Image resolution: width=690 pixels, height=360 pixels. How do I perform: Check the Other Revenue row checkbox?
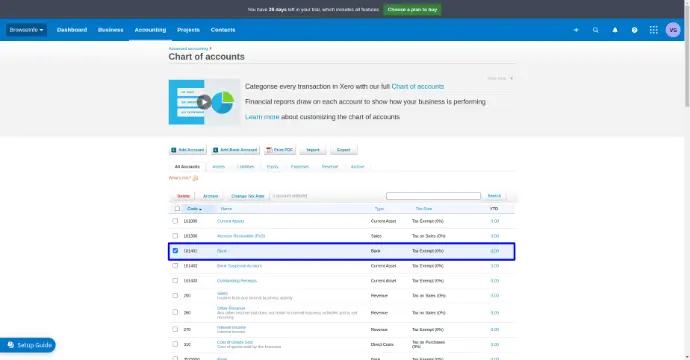[x=175, y=312]
